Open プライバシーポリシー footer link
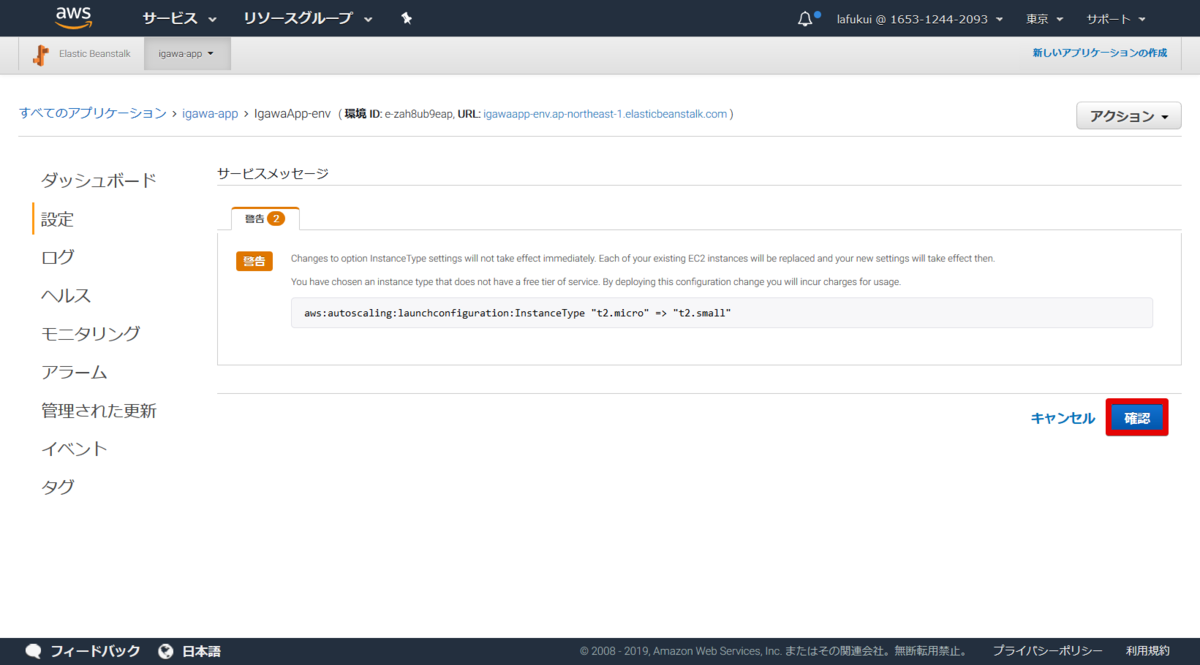 (x=1047, y=651)
